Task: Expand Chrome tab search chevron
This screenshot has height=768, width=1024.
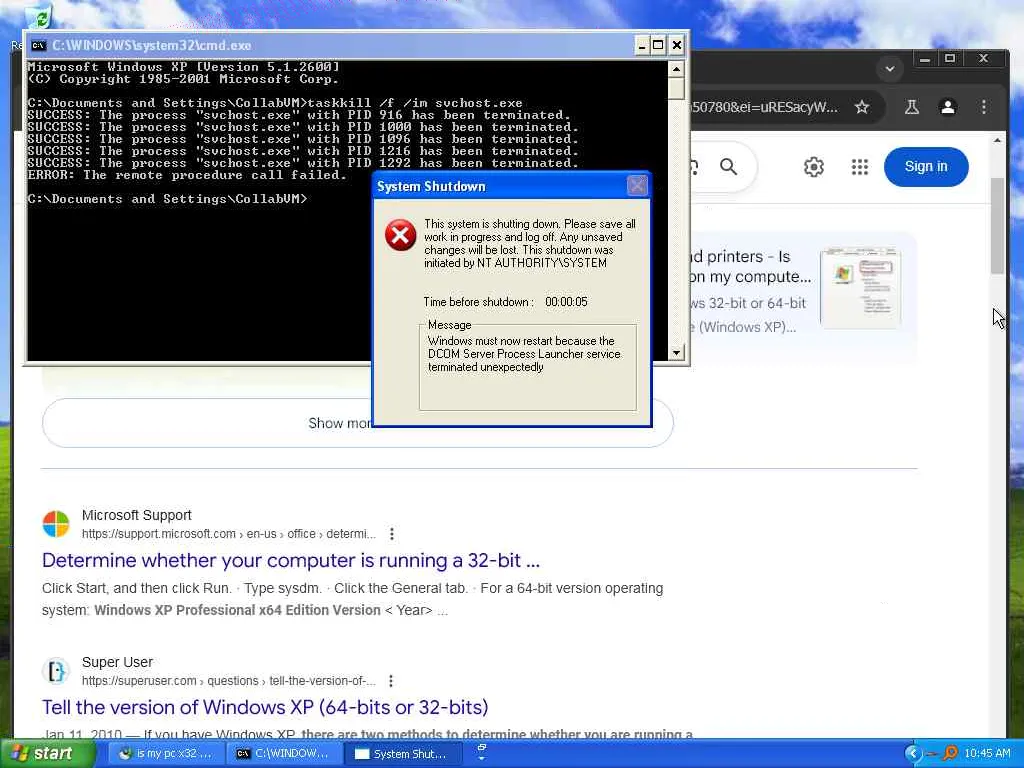Action: 889,69
